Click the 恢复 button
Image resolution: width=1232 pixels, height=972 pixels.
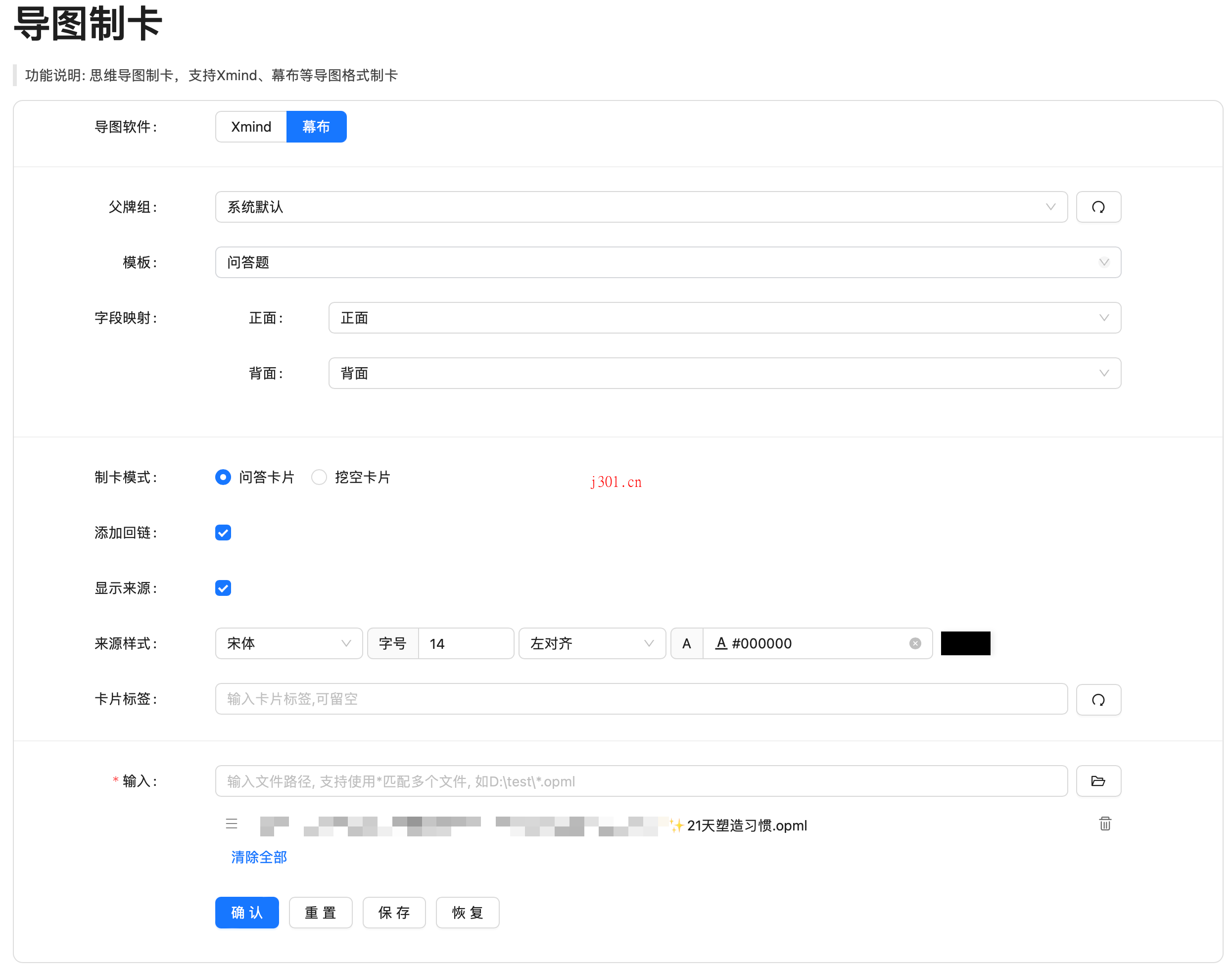coord(468,912)
